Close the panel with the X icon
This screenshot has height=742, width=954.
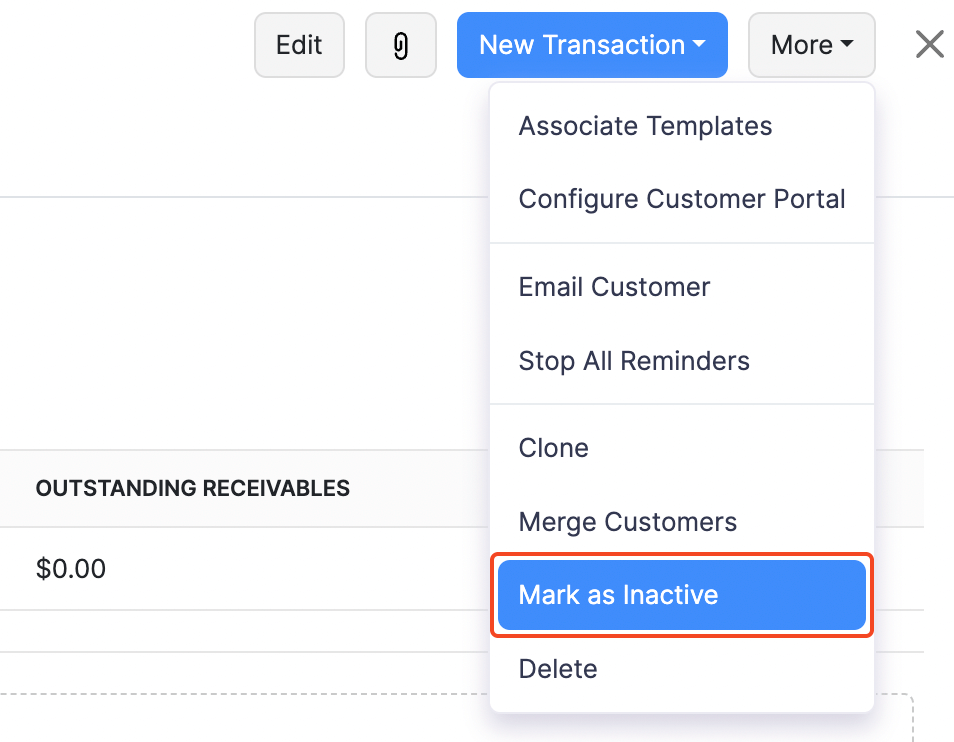click(x=929, y=44)
